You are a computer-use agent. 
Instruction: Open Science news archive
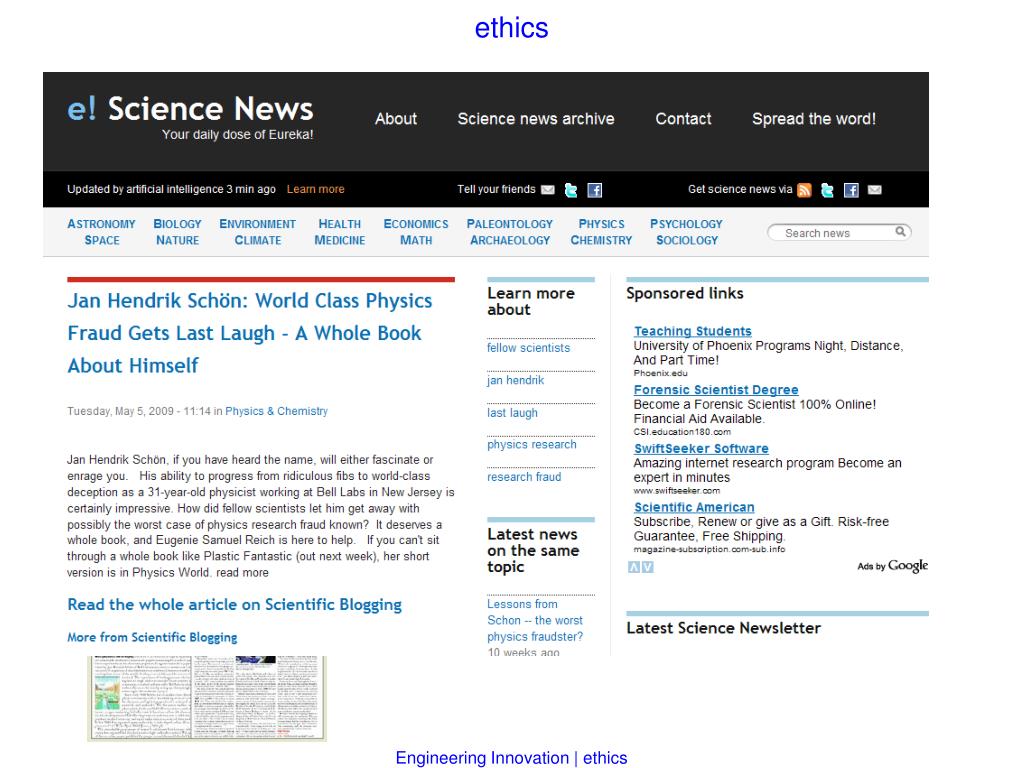click(536, 119)
